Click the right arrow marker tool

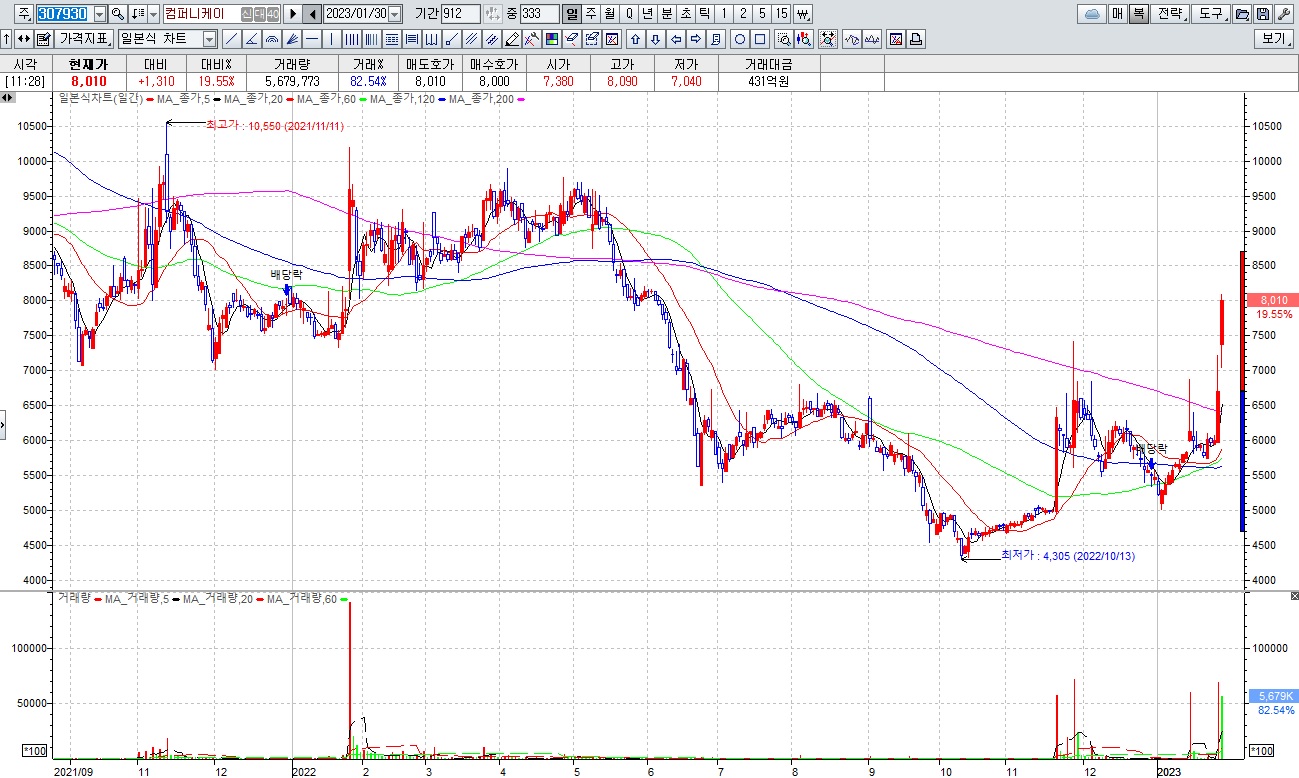pyautogui.click(x=696, y=39)
